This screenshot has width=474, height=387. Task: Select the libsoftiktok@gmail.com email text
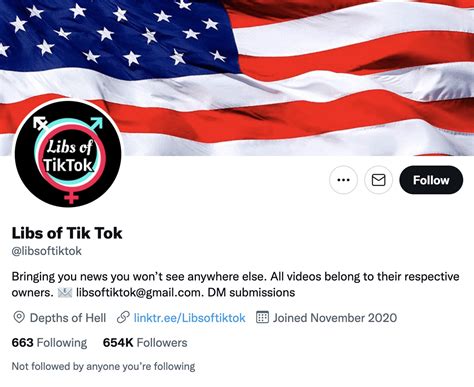139,293
